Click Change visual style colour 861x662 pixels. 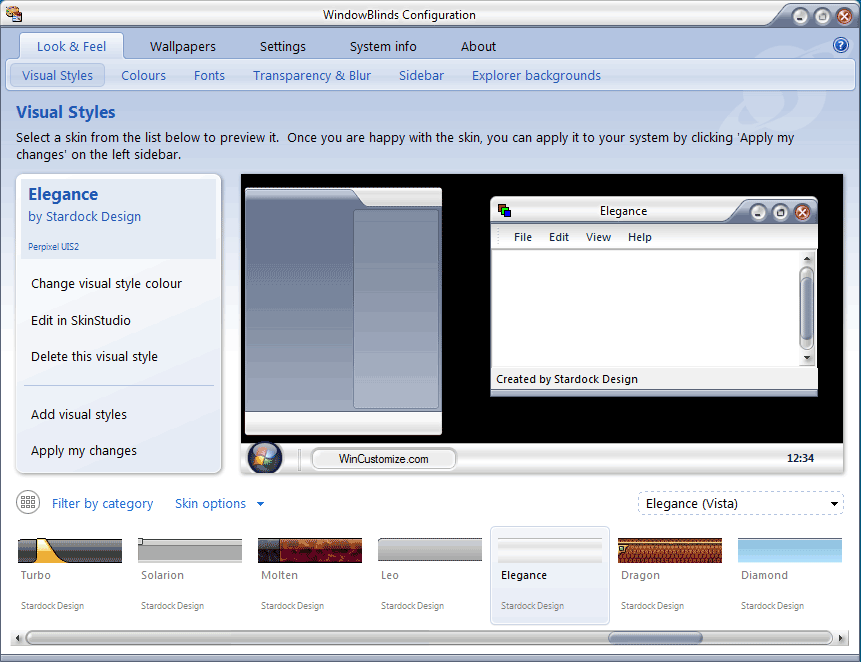click(106, 284)
